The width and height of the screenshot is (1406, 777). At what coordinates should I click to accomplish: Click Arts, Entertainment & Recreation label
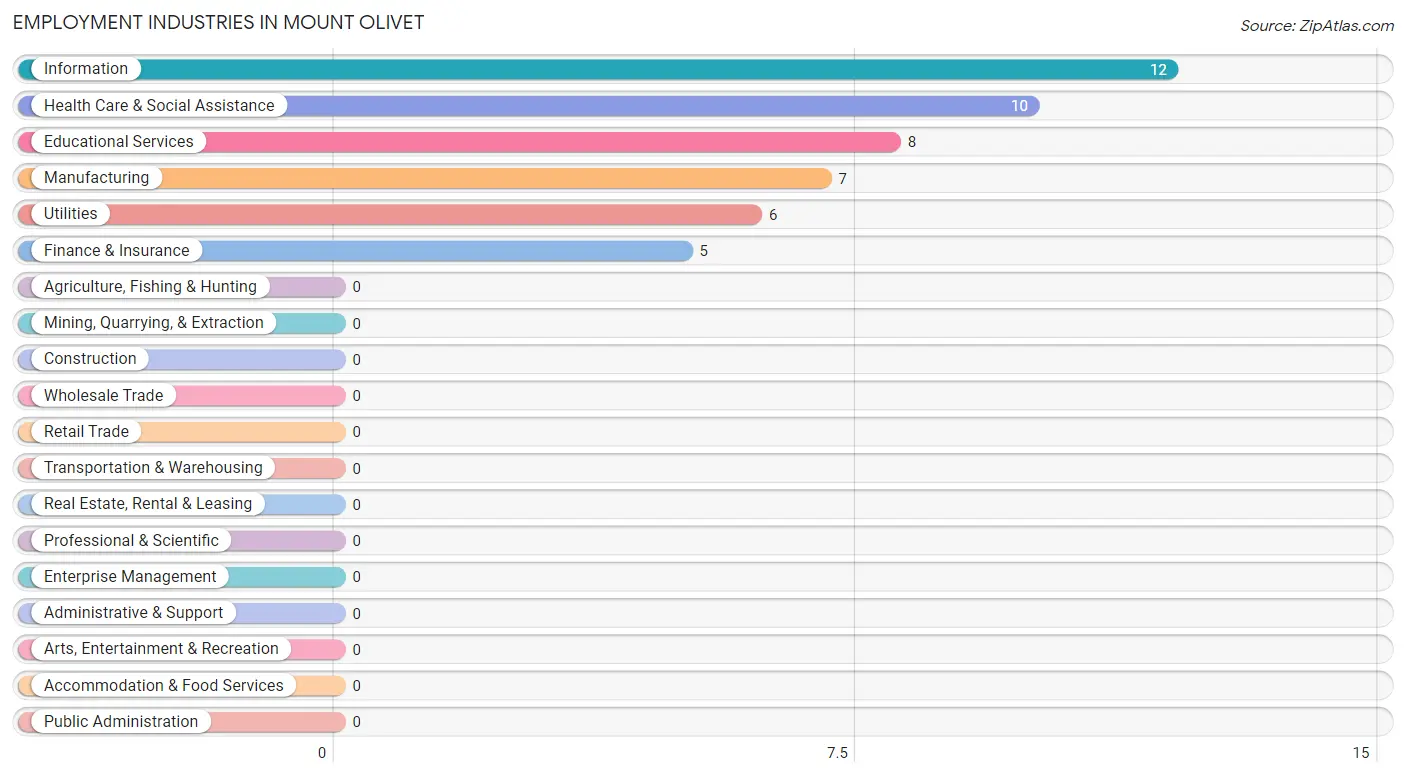(x=161, y=649)
